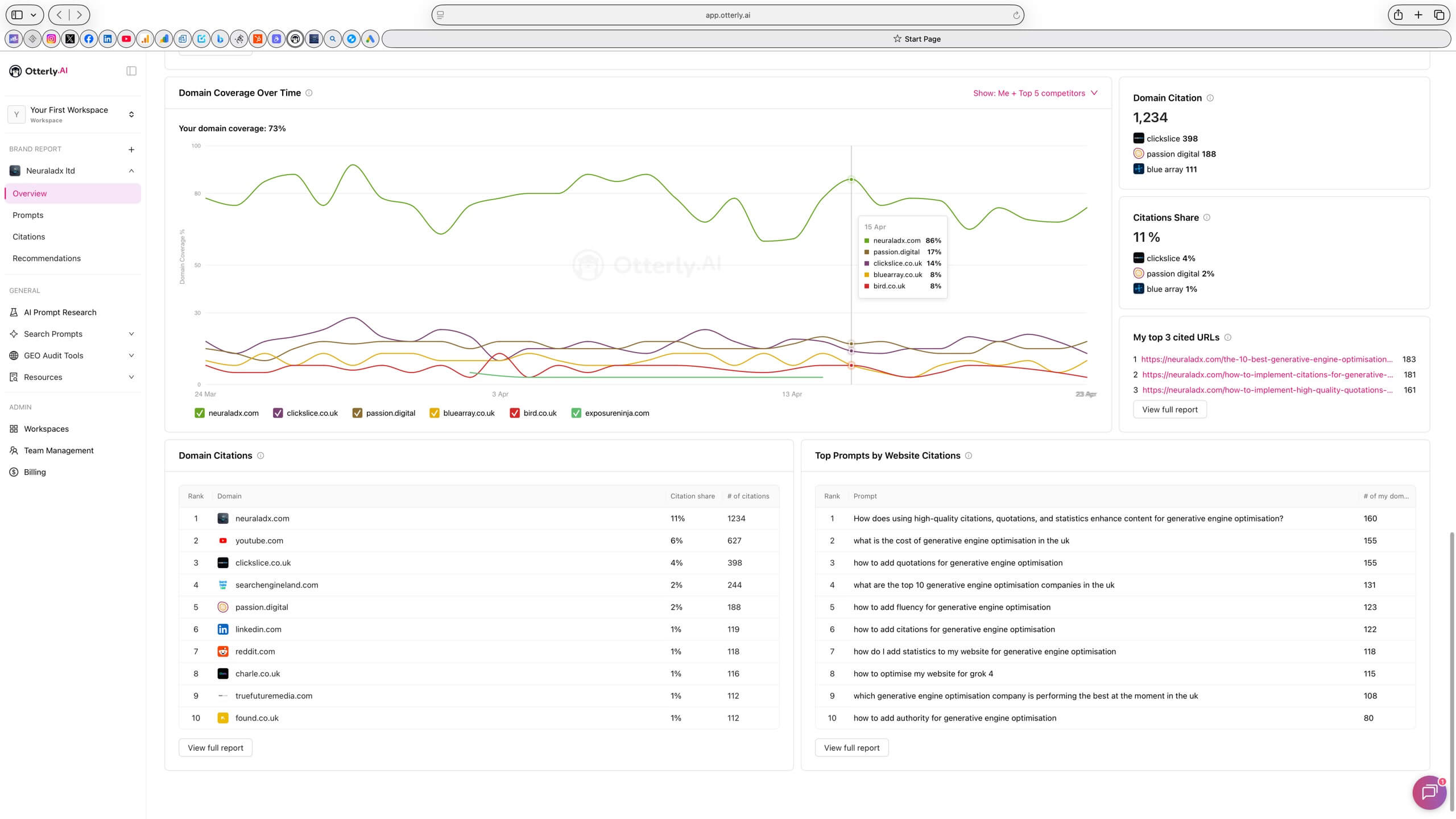Toggle the Safari sidebar button
This screenshot has height=819, width=1456.
tap(18, 15)
